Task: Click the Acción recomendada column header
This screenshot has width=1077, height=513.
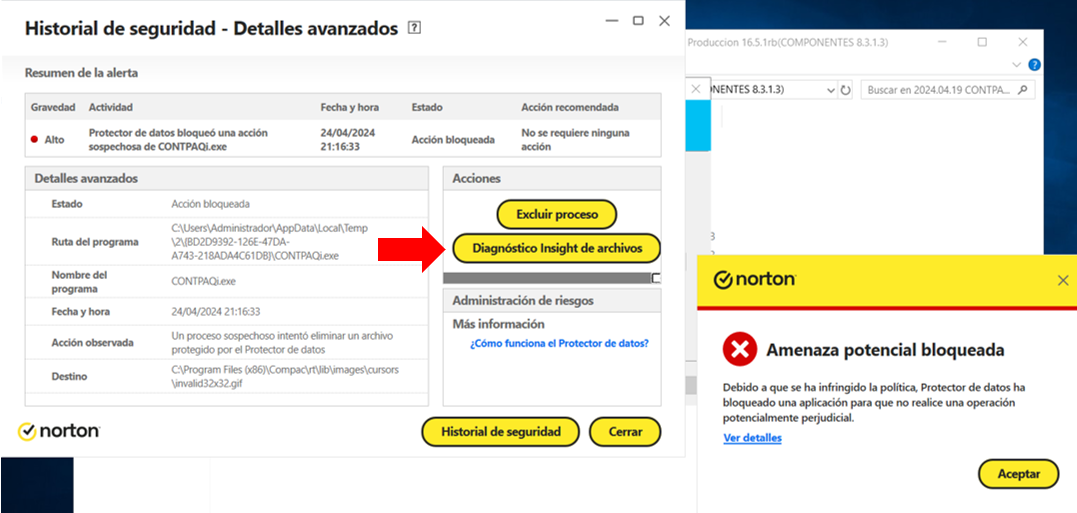Action: [x=569, y=107]
